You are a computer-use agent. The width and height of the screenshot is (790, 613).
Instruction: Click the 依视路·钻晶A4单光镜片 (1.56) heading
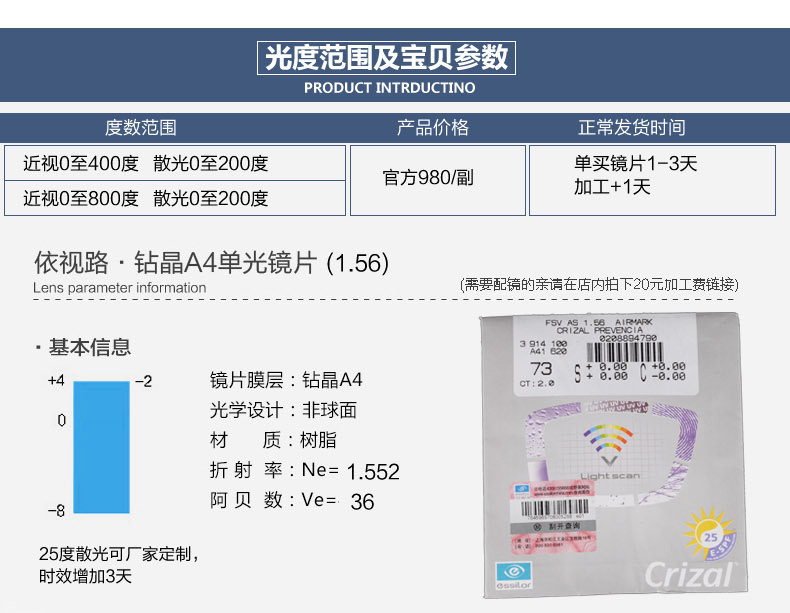[x=212, y=263]
